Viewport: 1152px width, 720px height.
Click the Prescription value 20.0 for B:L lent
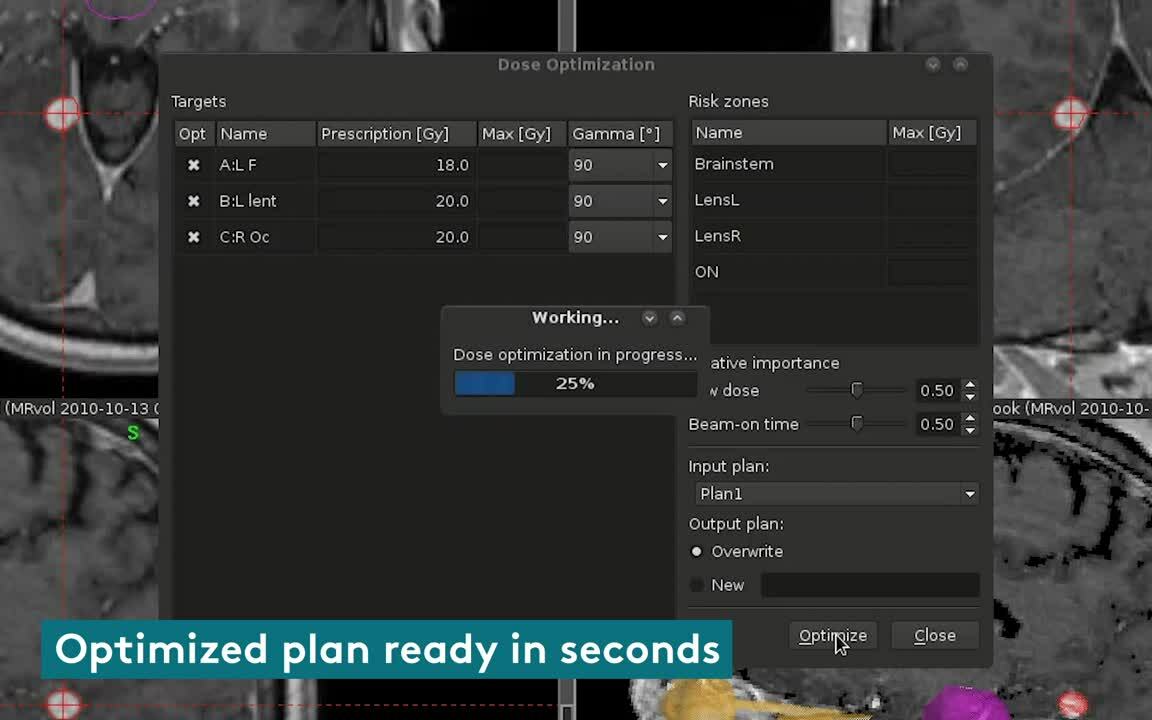397,201
